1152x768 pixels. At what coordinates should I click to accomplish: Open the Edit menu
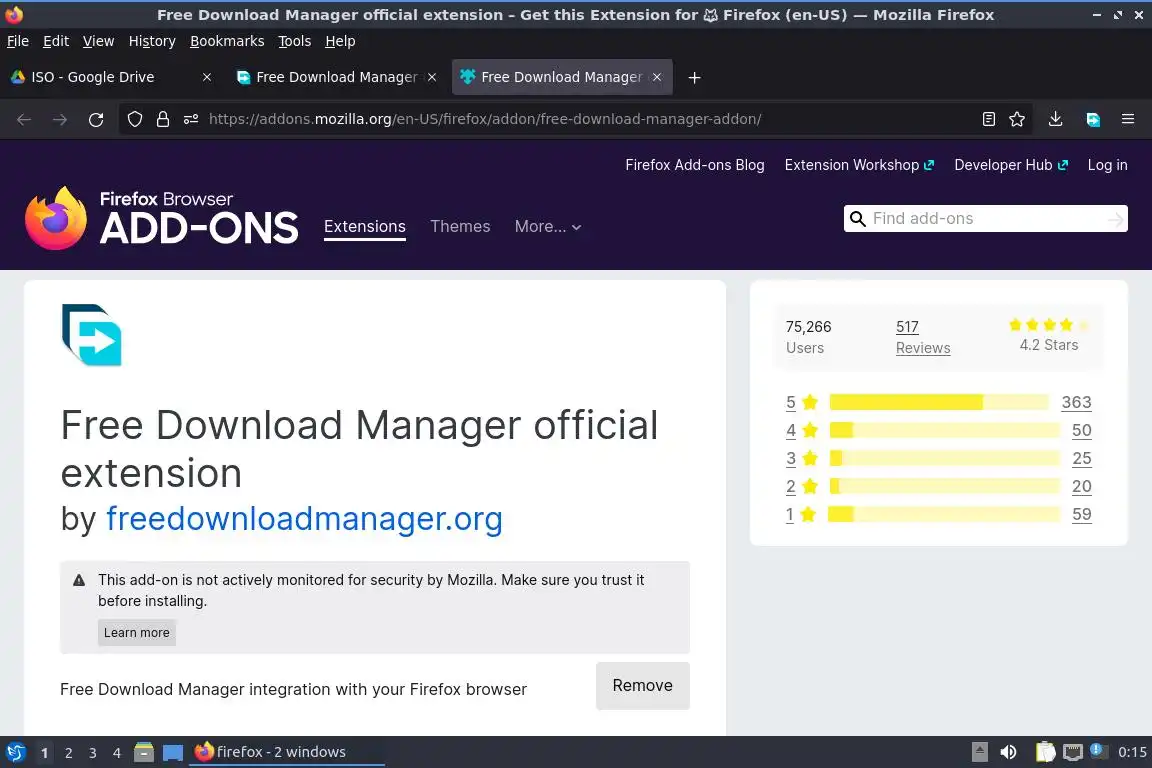[56, 41]
